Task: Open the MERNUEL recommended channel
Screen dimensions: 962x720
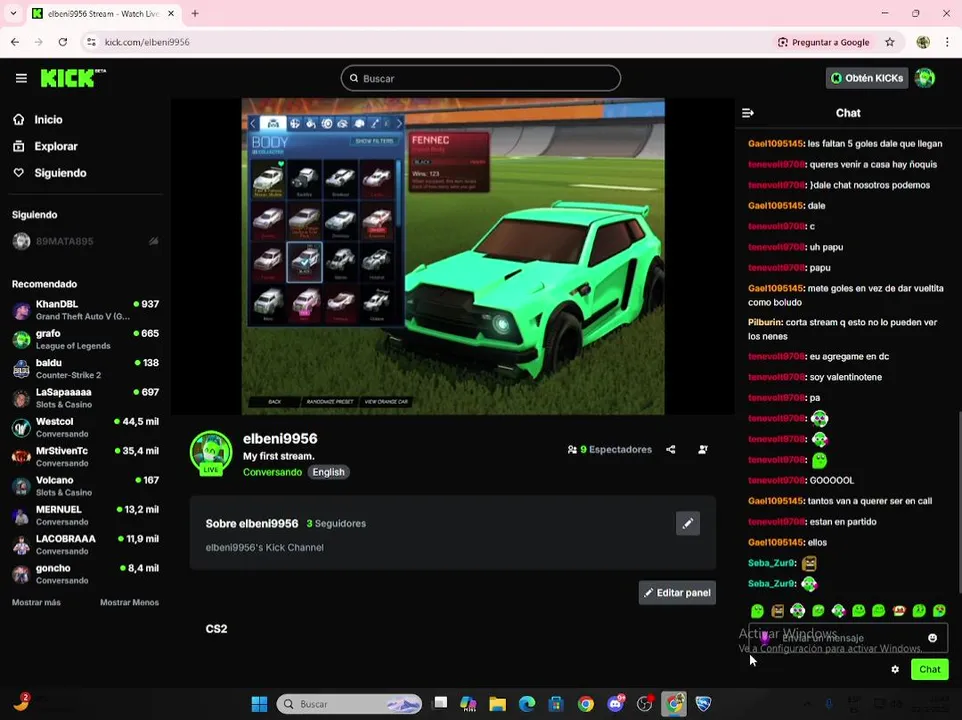Action: 86,515
